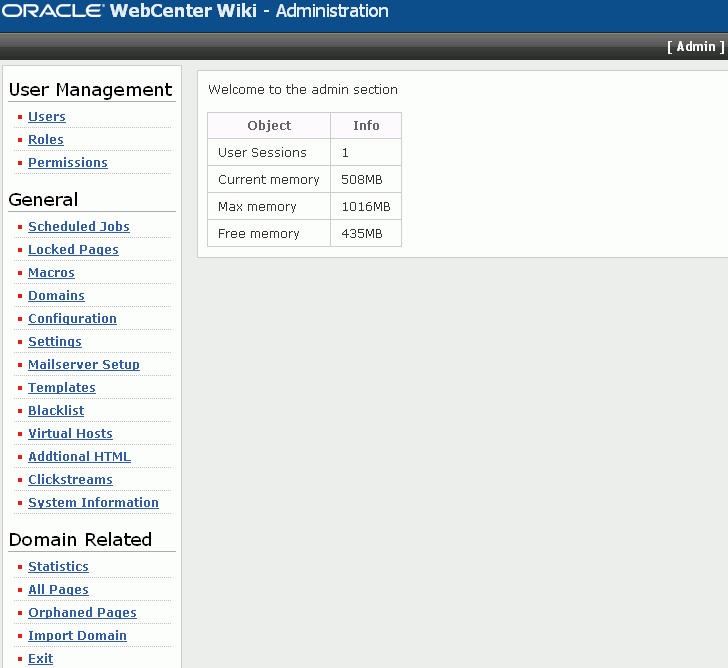Open Virtual Hosts link
This screenshot has width=728, height=668.
click(x=71, y=434)
